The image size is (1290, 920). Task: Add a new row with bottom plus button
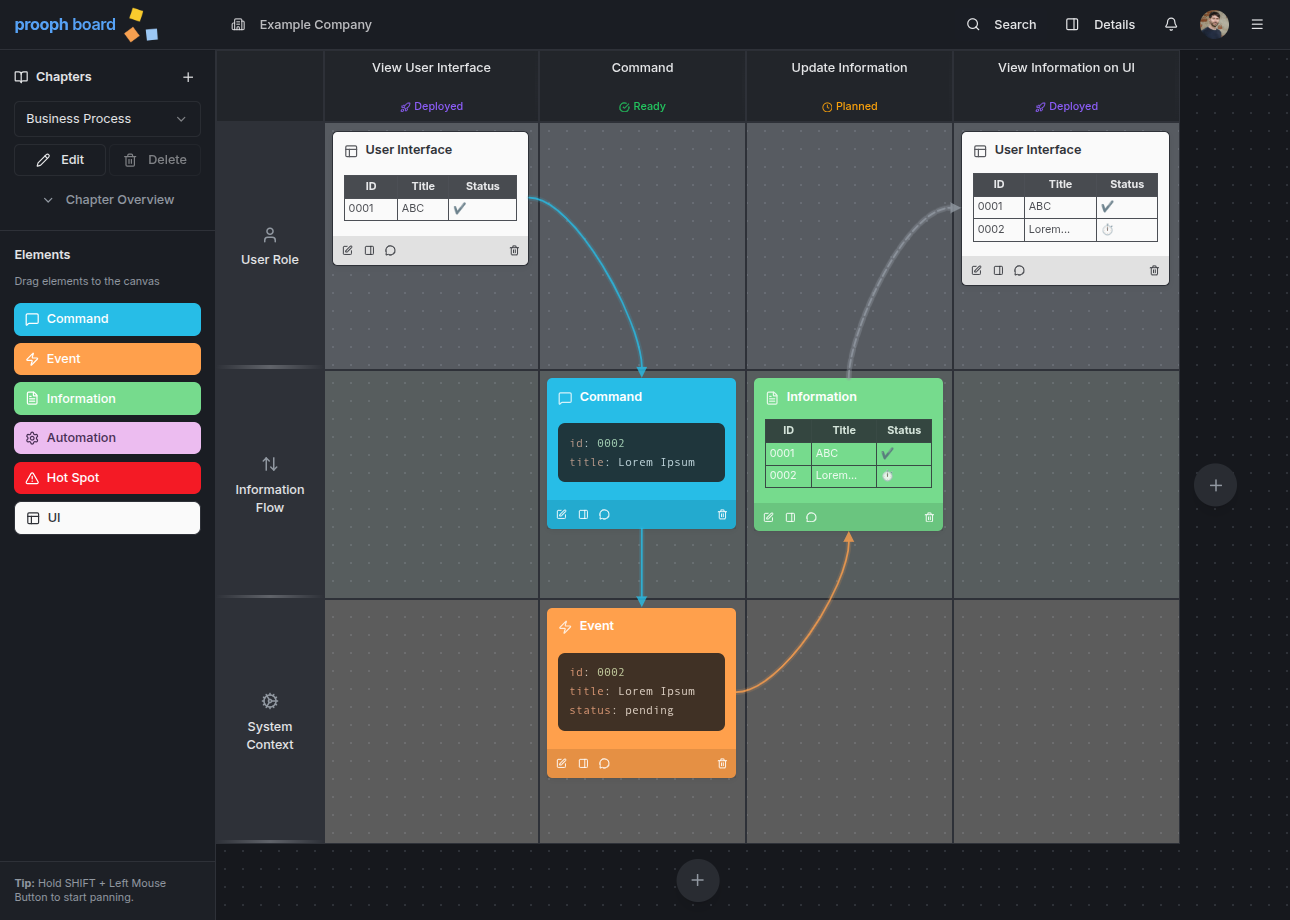point(697,880)
